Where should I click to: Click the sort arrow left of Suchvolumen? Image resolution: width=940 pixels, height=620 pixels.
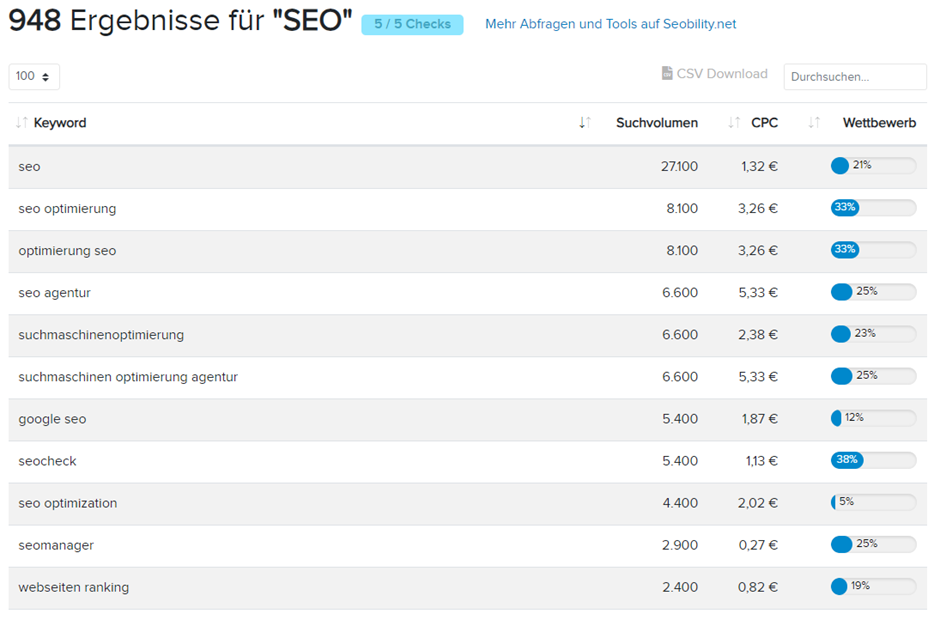585,123
